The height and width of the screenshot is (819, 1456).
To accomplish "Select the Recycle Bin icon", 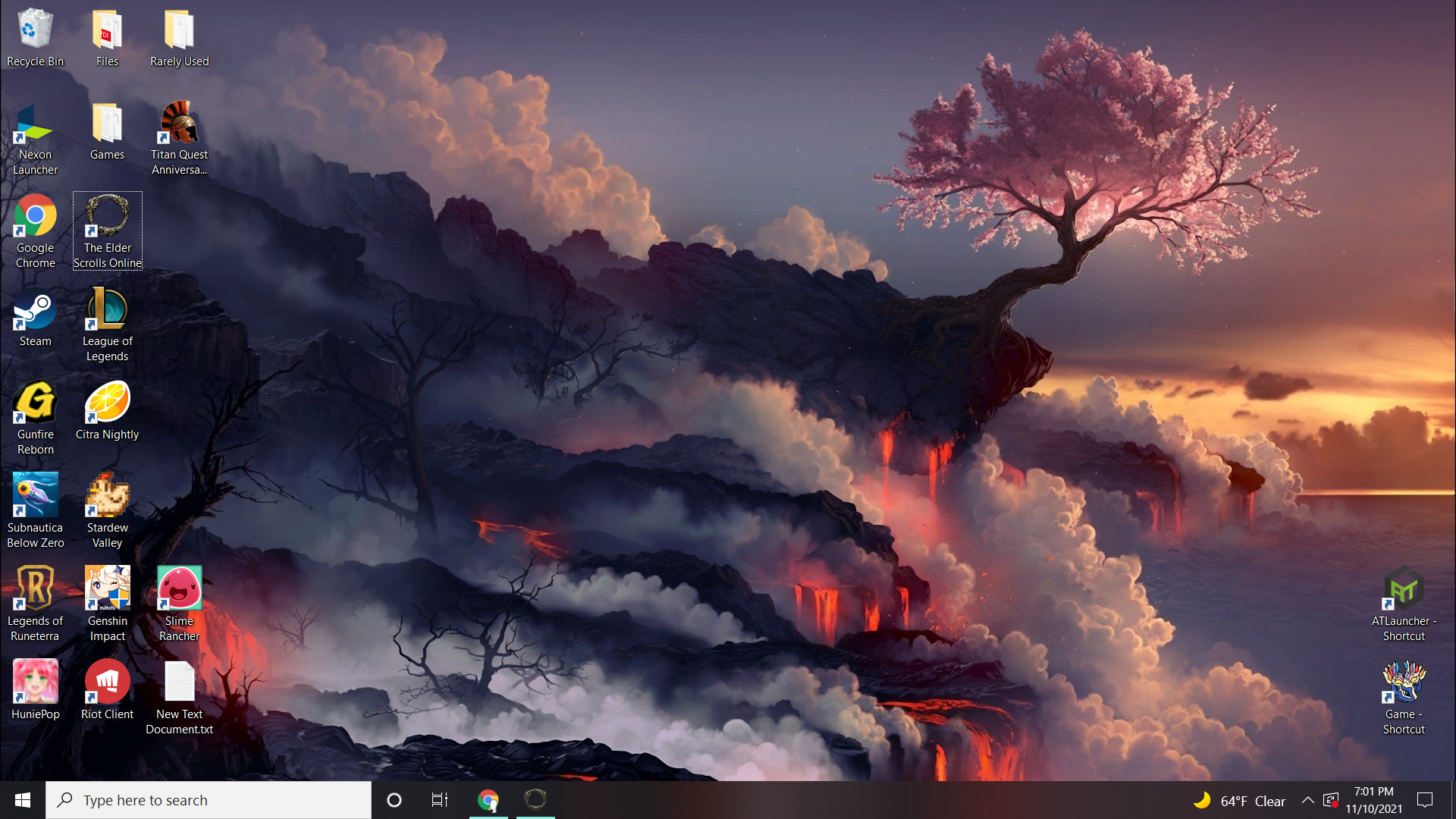I will click(35, 38).
